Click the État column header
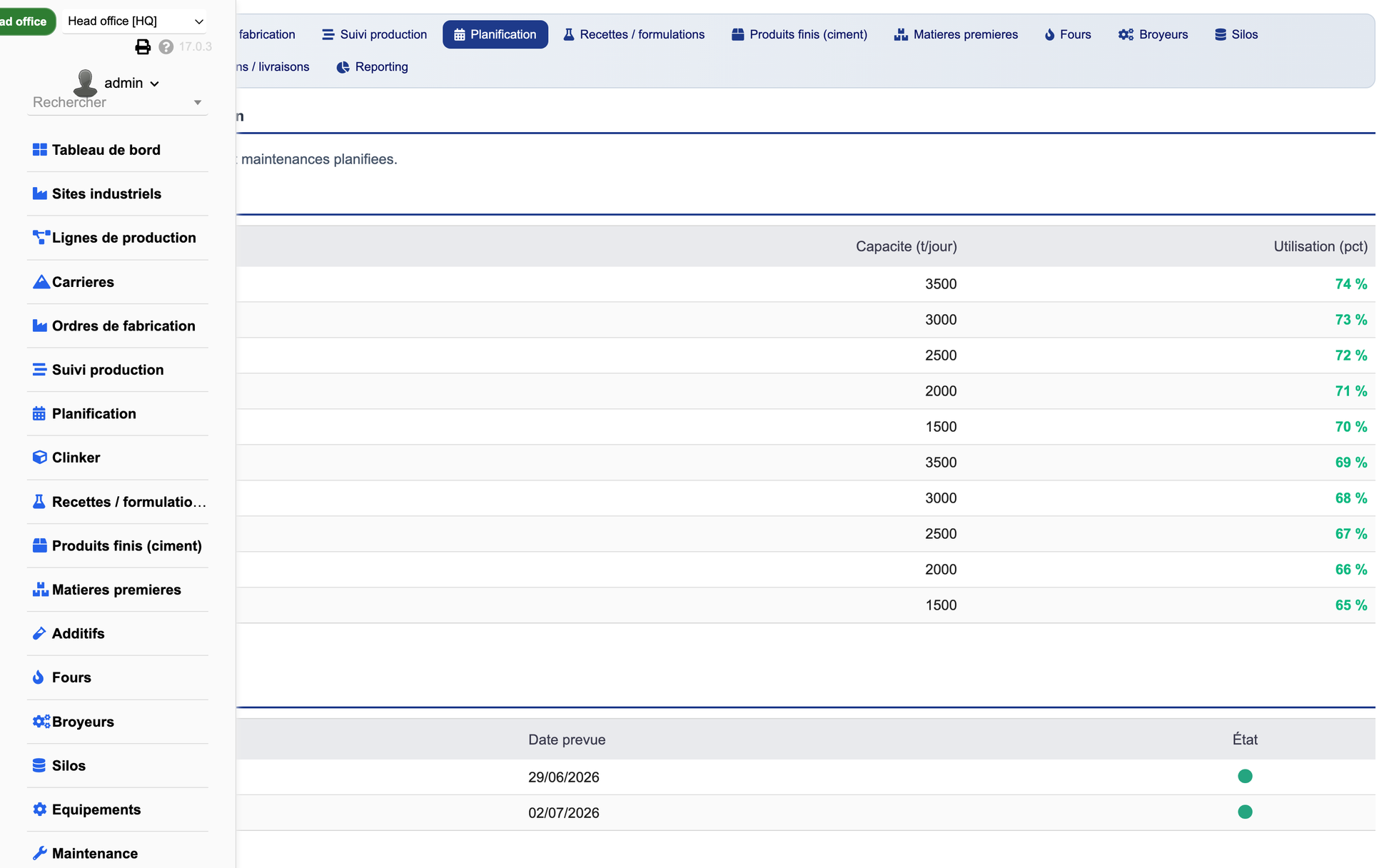This screenshot has width=1389, height=868. pos(1245,740)
